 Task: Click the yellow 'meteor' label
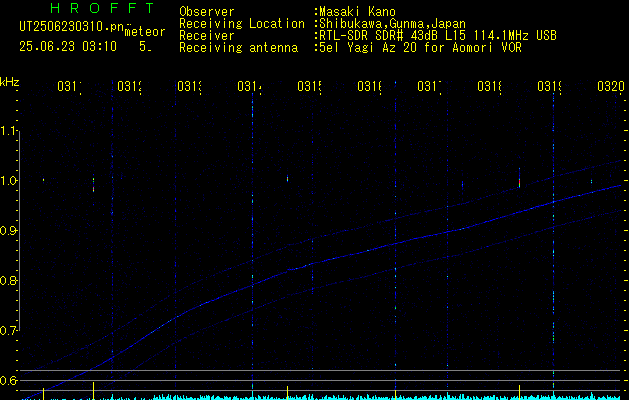tap(145, 32)
